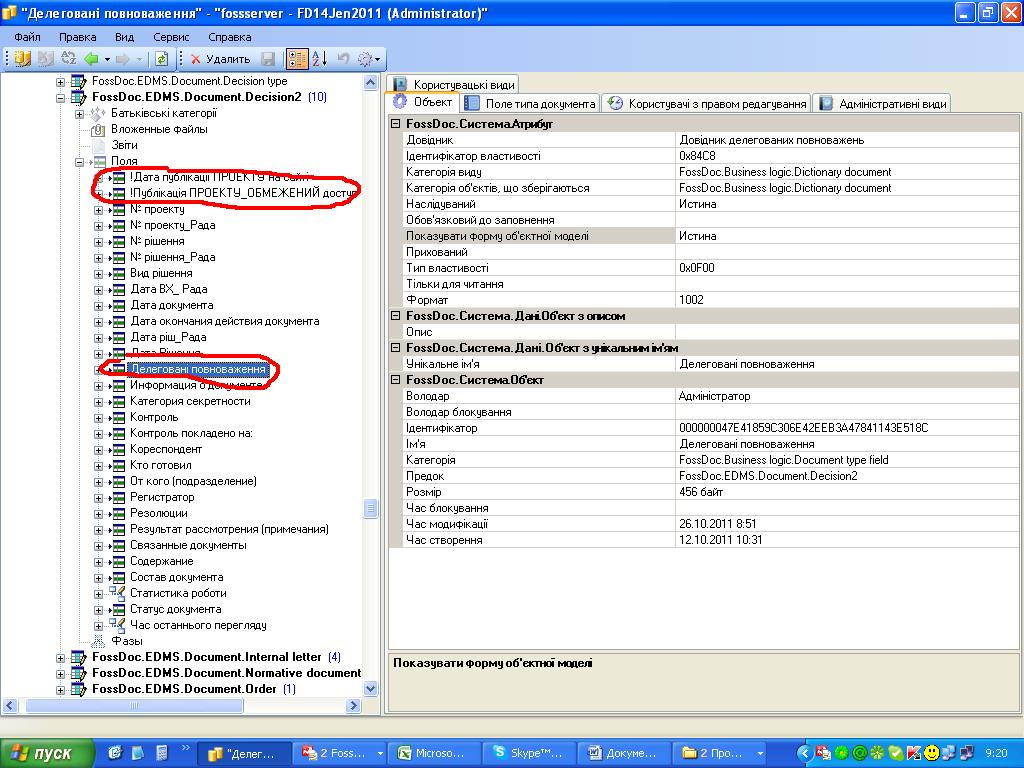Open the Сервис menu

click(x=171, y=37)
